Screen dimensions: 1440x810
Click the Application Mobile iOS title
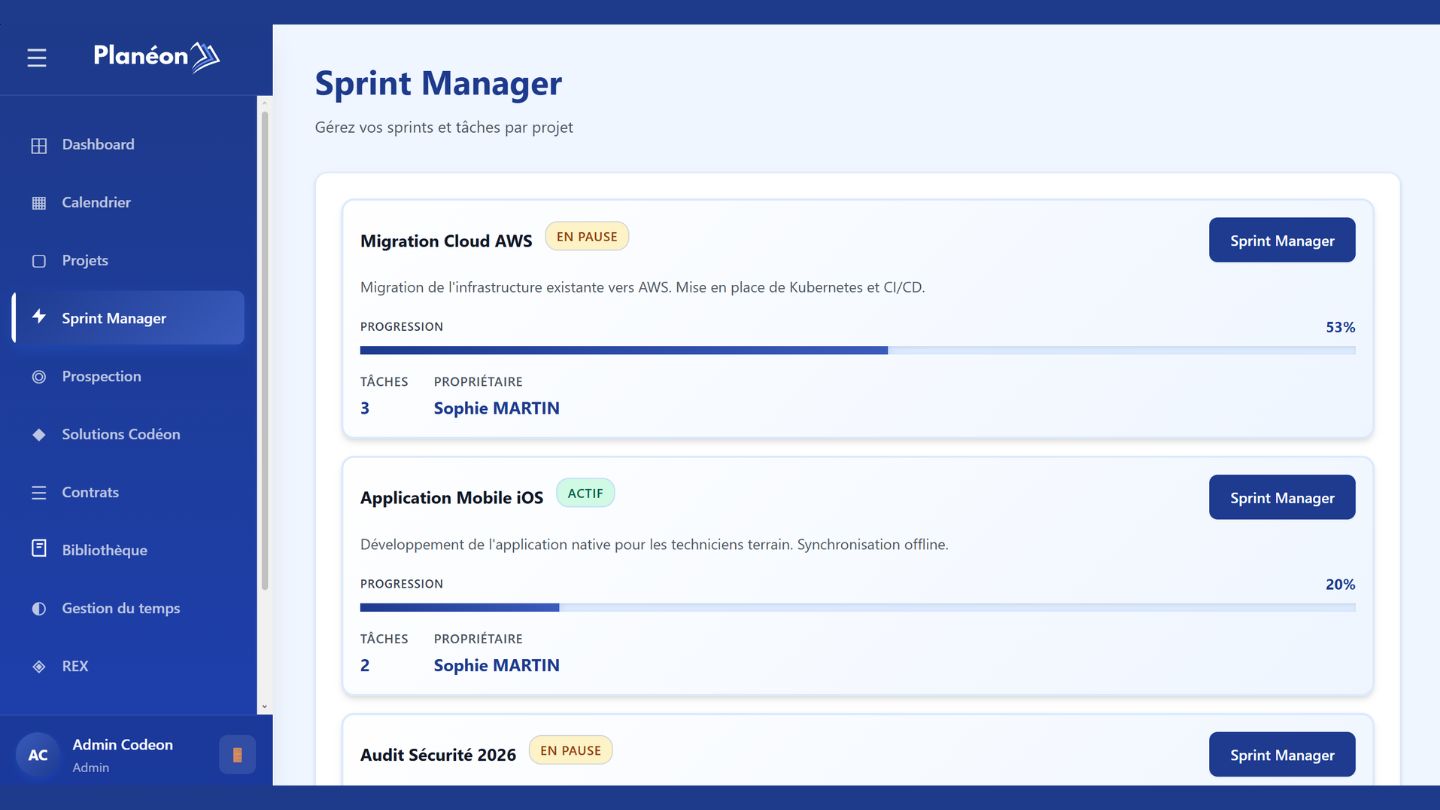click(x=452, y=498)
